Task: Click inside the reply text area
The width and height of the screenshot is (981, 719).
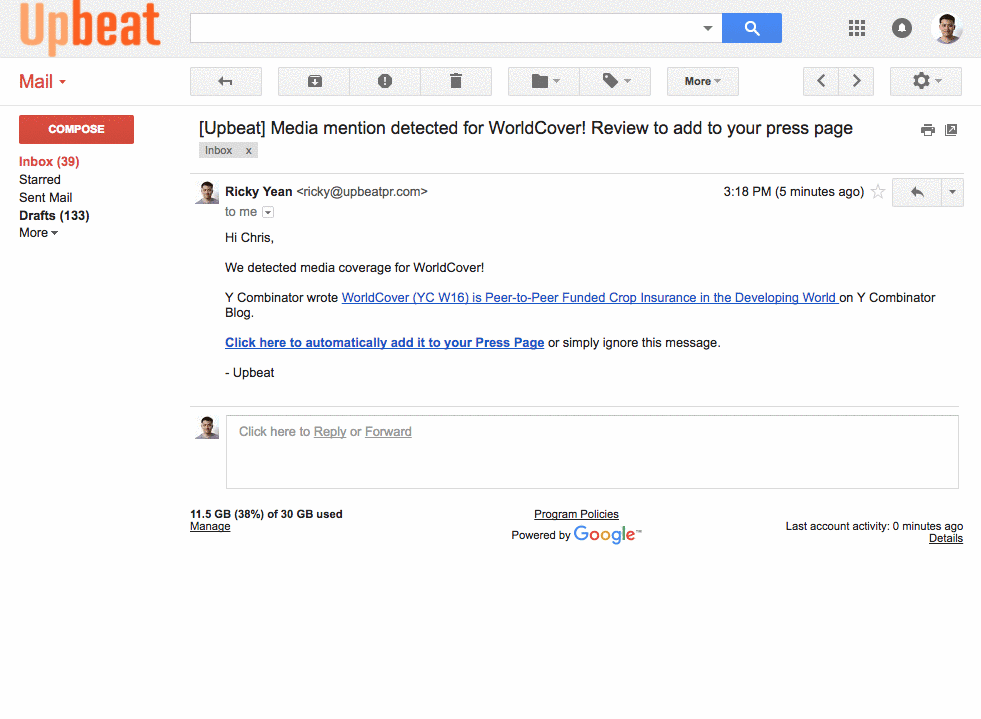Action: tap(592, 452)
